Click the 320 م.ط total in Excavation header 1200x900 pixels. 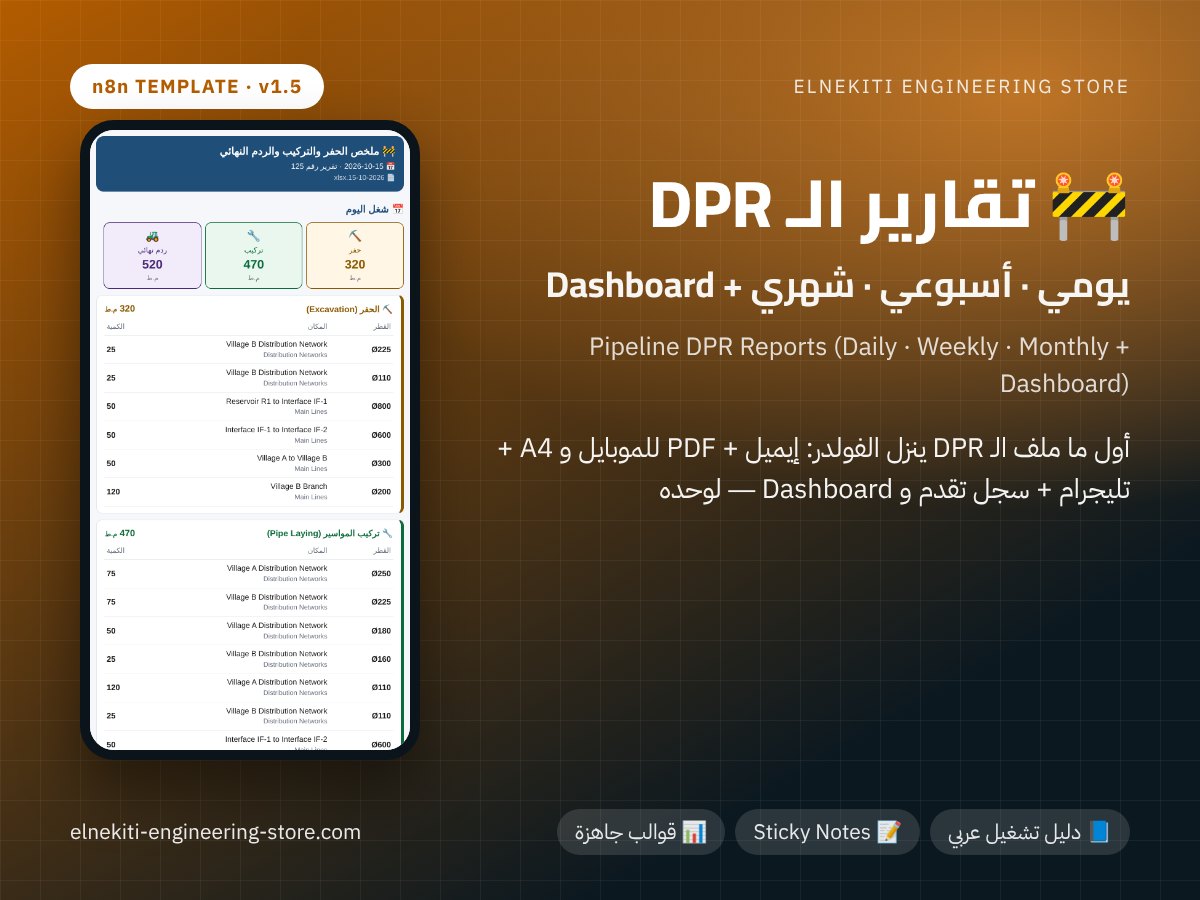[121, 309]
